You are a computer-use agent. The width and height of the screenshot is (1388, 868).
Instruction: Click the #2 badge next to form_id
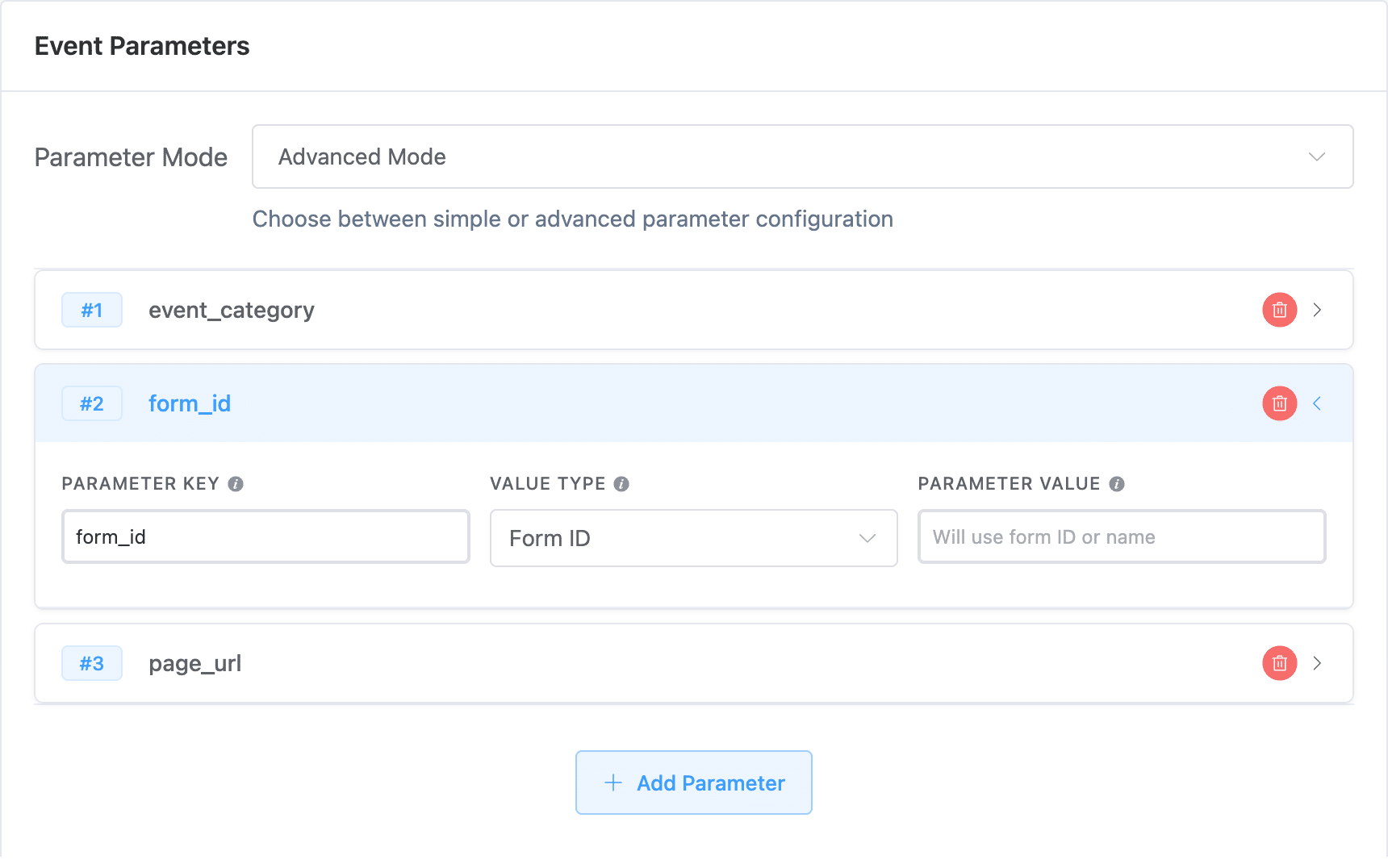tap(91, 403)
